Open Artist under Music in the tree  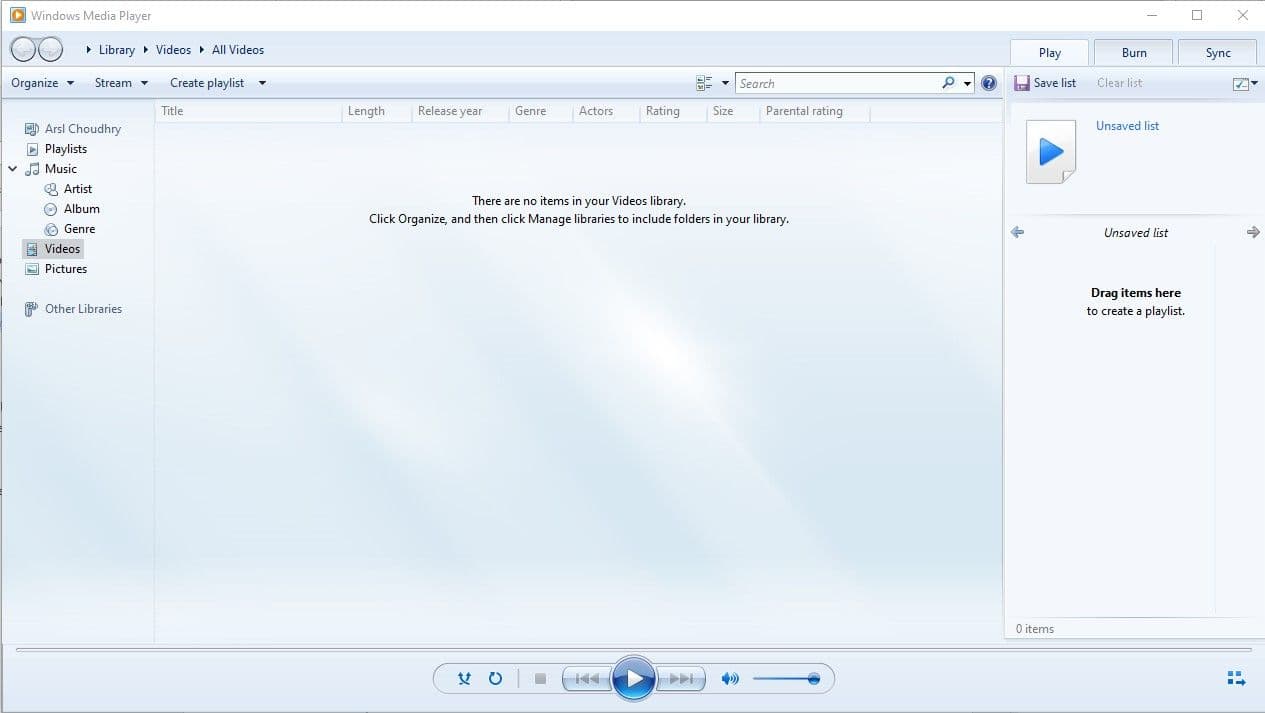(78, 189)
